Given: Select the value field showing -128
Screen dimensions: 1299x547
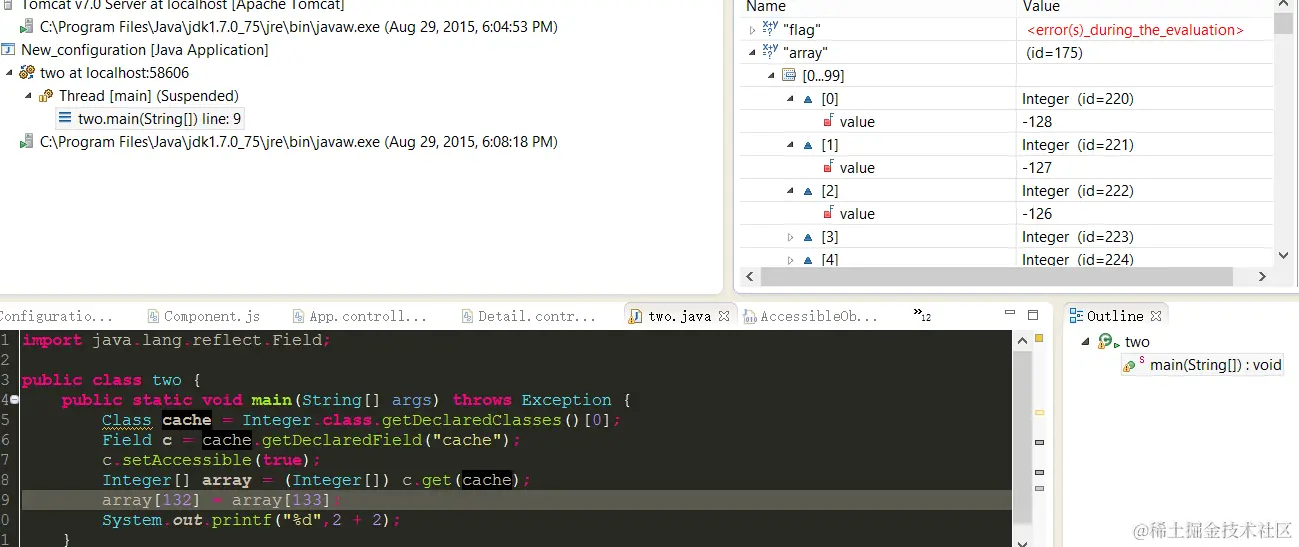Looking at the screenshot, I should coord(1037,122).
